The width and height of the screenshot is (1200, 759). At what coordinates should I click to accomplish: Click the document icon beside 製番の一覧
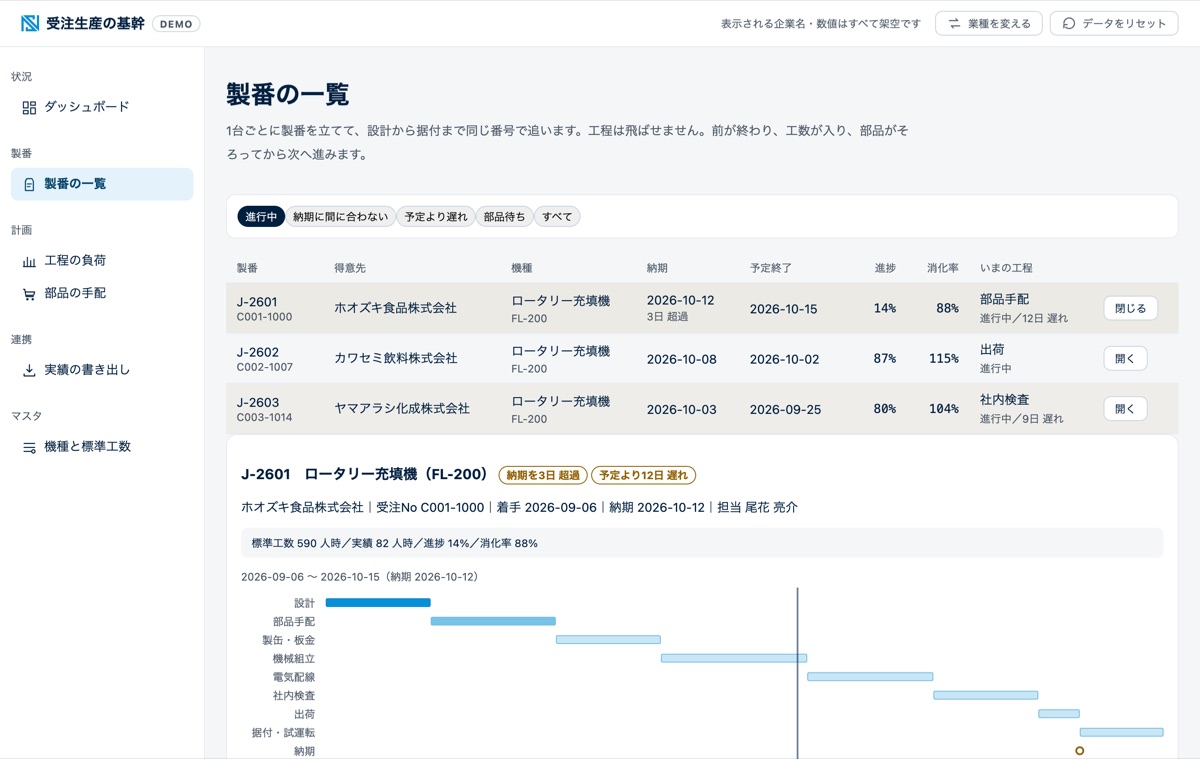point(29,184)
